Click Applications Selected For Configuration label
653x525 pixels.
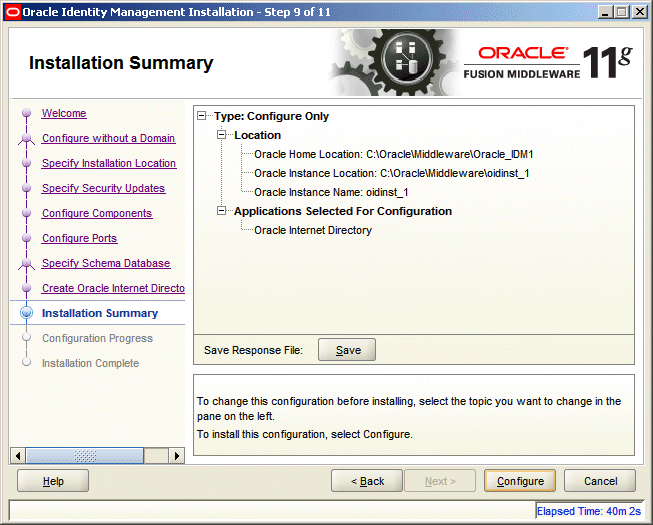coord(343,211)
